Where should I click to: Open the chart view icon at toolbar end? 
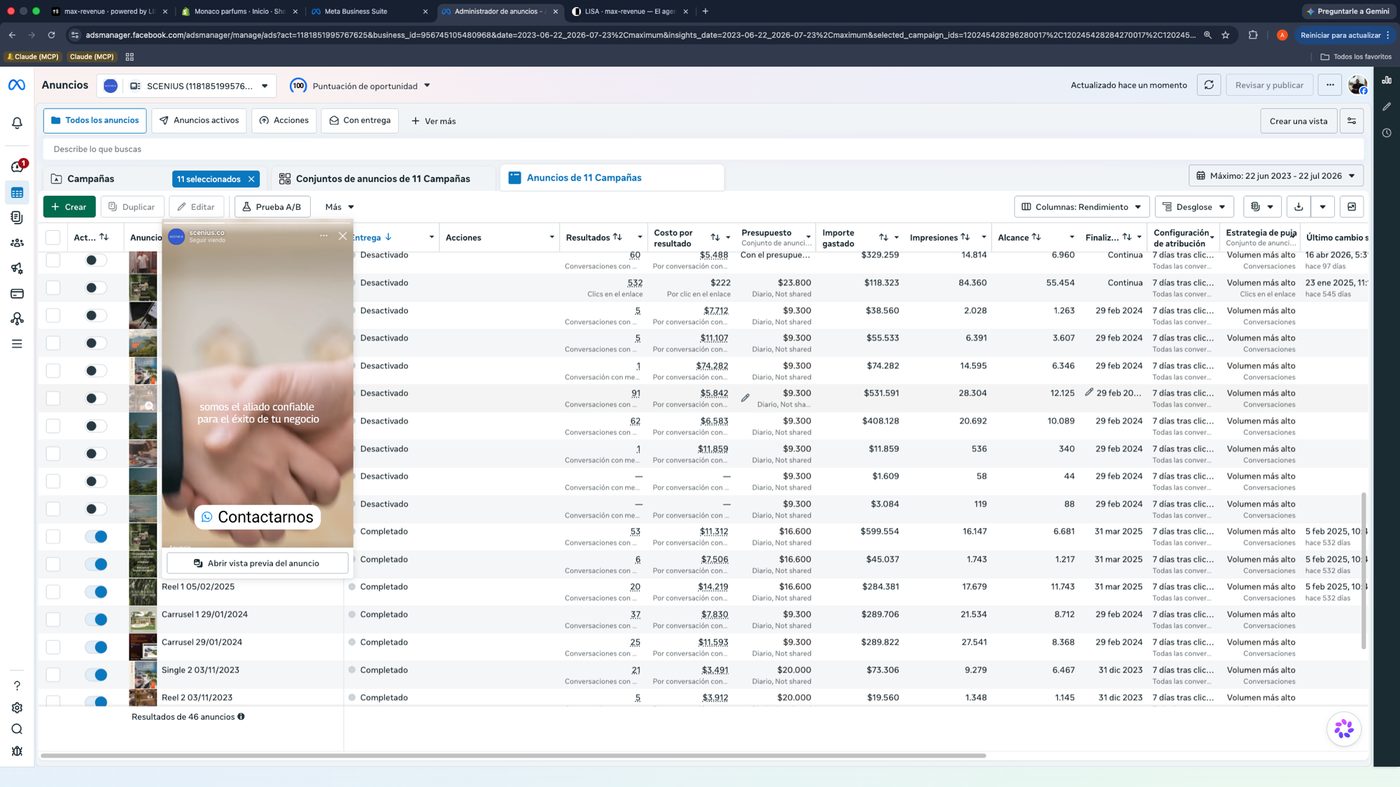[1352, 207]
